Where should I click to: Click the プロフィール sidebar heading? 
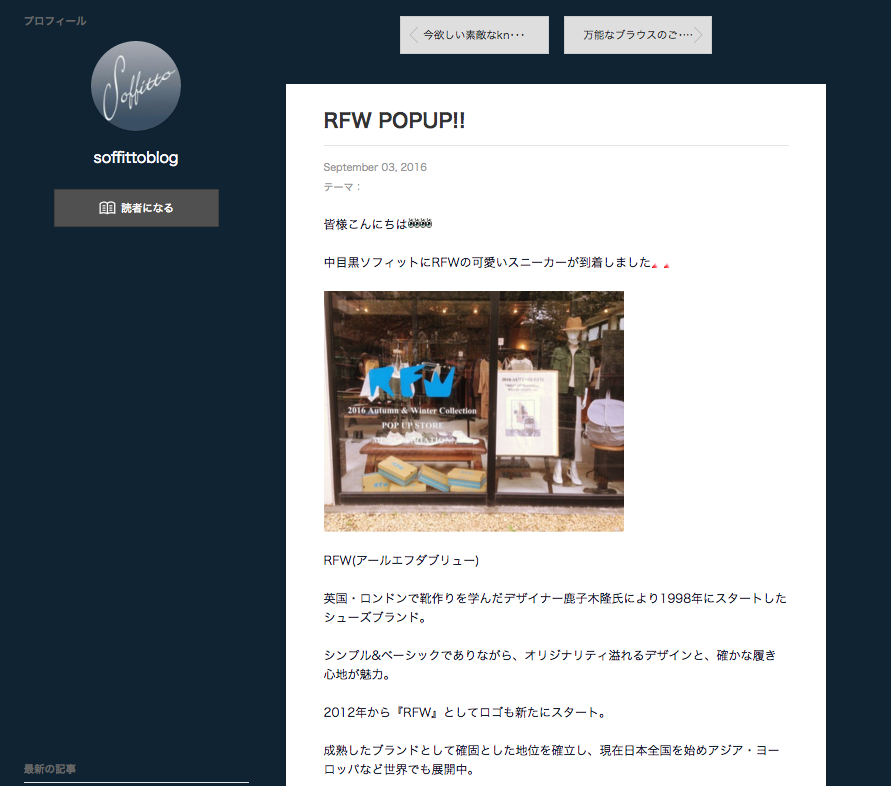pyautogui.click(x=55, y=21)
